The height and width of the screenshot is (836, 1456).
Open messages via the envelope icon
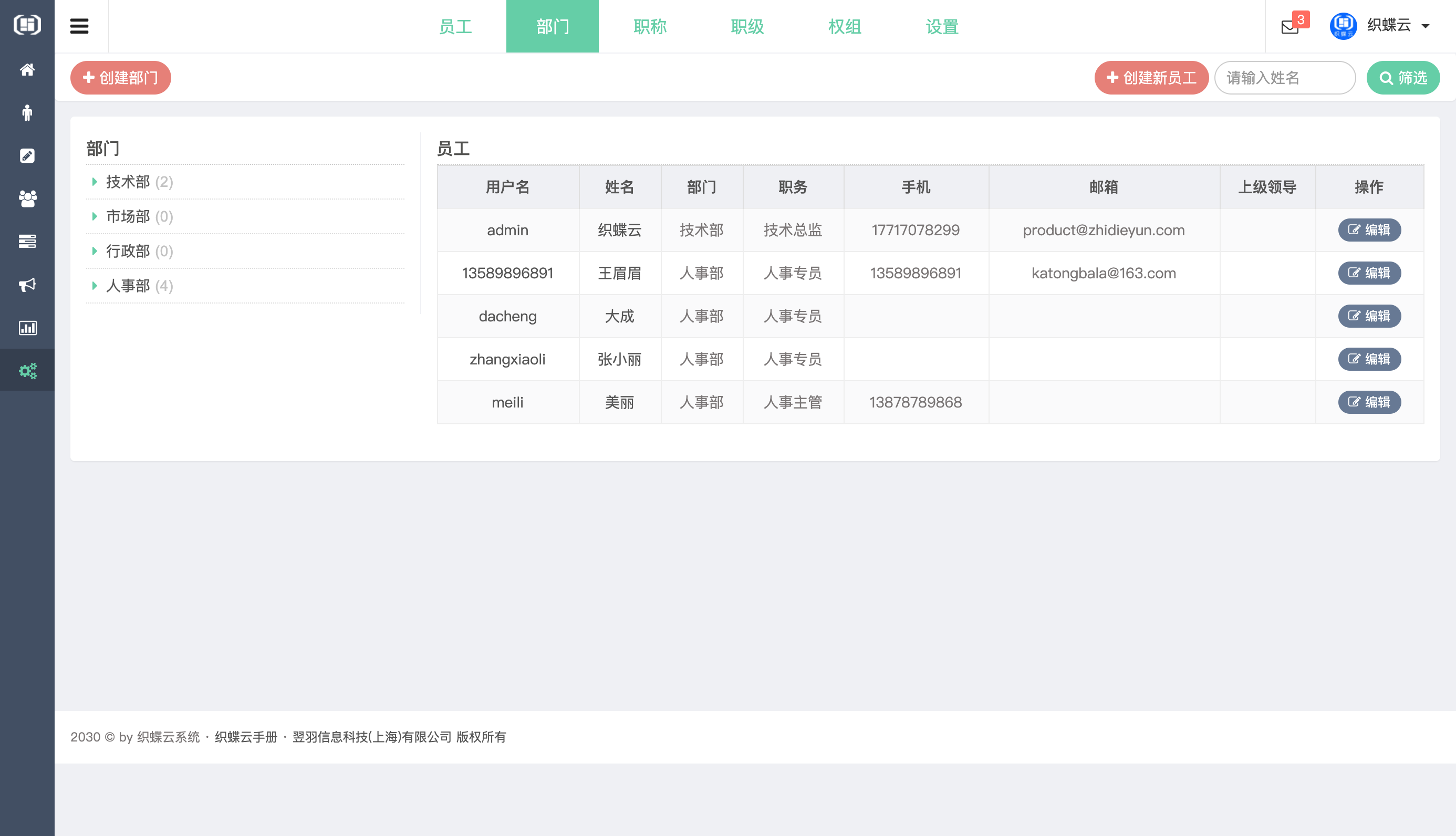(x=1290, y=26)
